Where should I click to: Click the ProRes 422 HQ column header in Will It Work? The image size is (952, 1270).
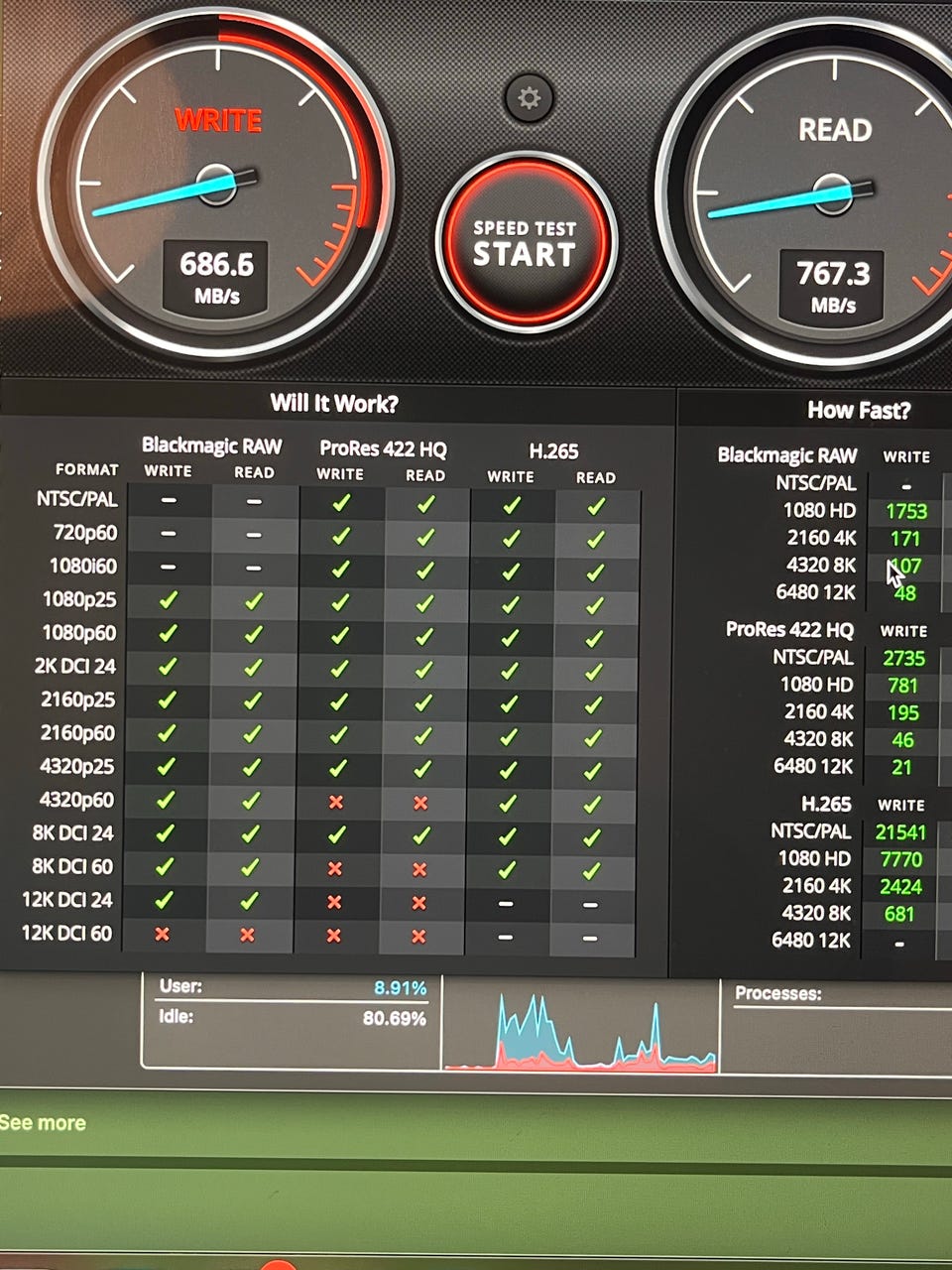pyautogui.click(x=383, y=448)
